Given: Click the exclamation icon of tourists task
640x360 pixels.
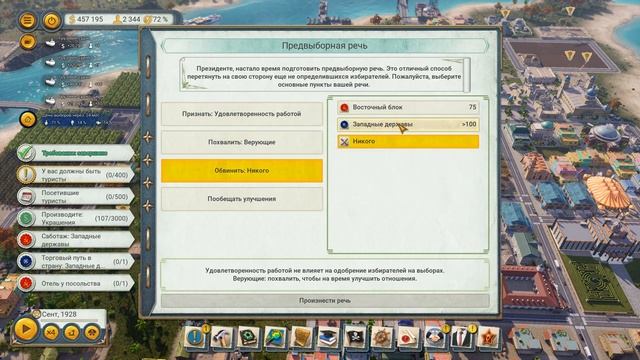Looking at the screenshot, I should 26,175.
